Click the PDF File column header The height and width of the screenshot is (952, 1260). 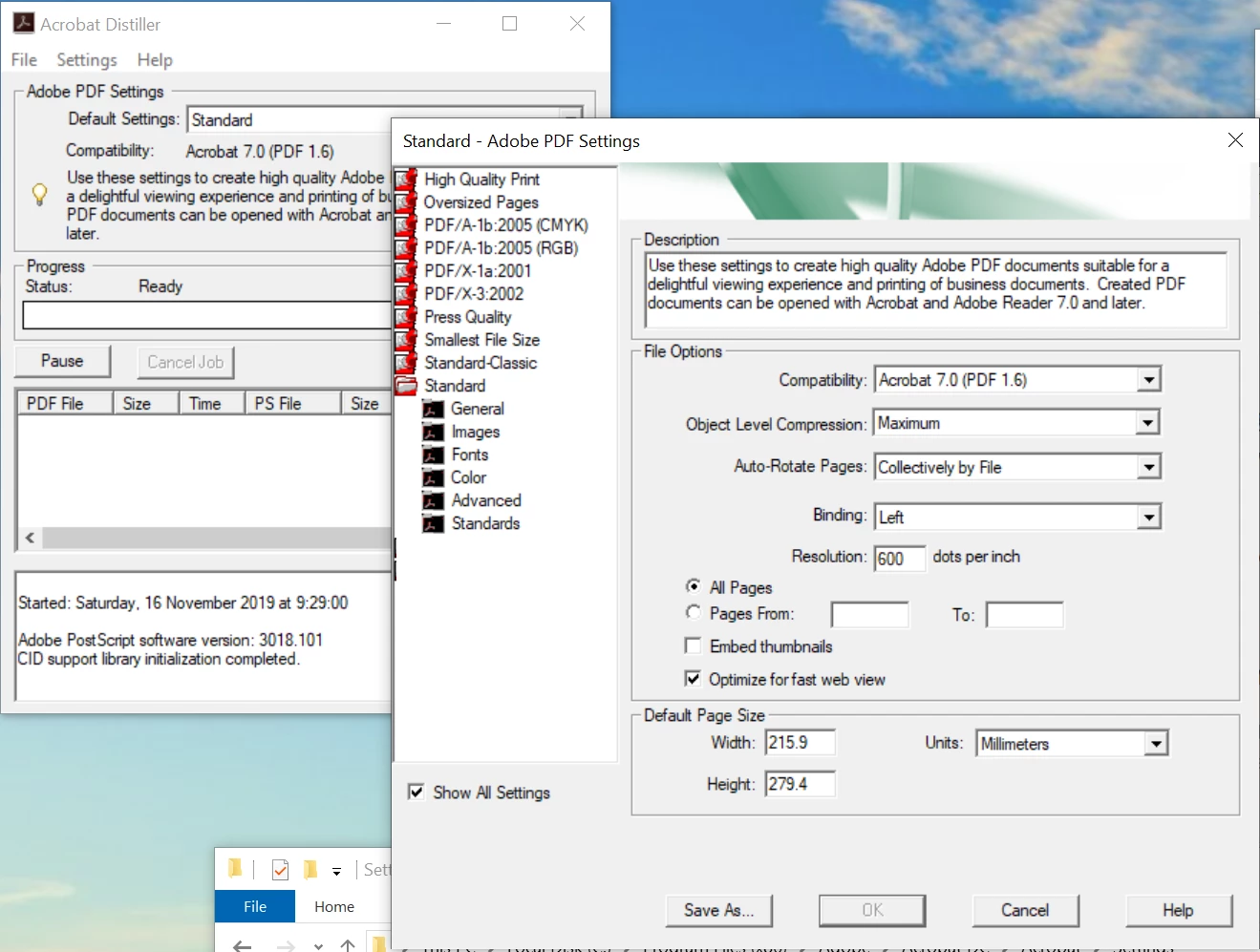pyautogui.click(x=66, y=403)
